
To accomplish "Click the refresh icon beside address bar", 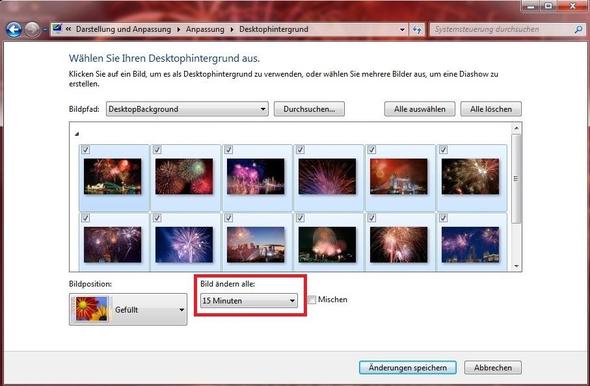I will (x=417, y=29).
